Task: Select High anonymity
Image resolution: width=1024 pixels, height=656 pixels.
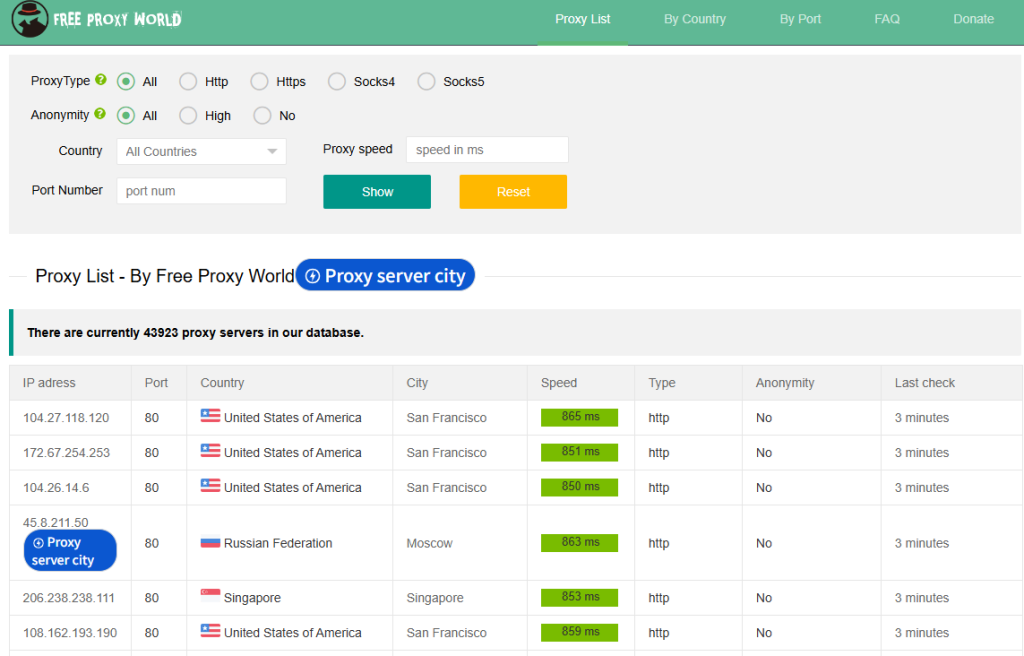Action: 188,116
